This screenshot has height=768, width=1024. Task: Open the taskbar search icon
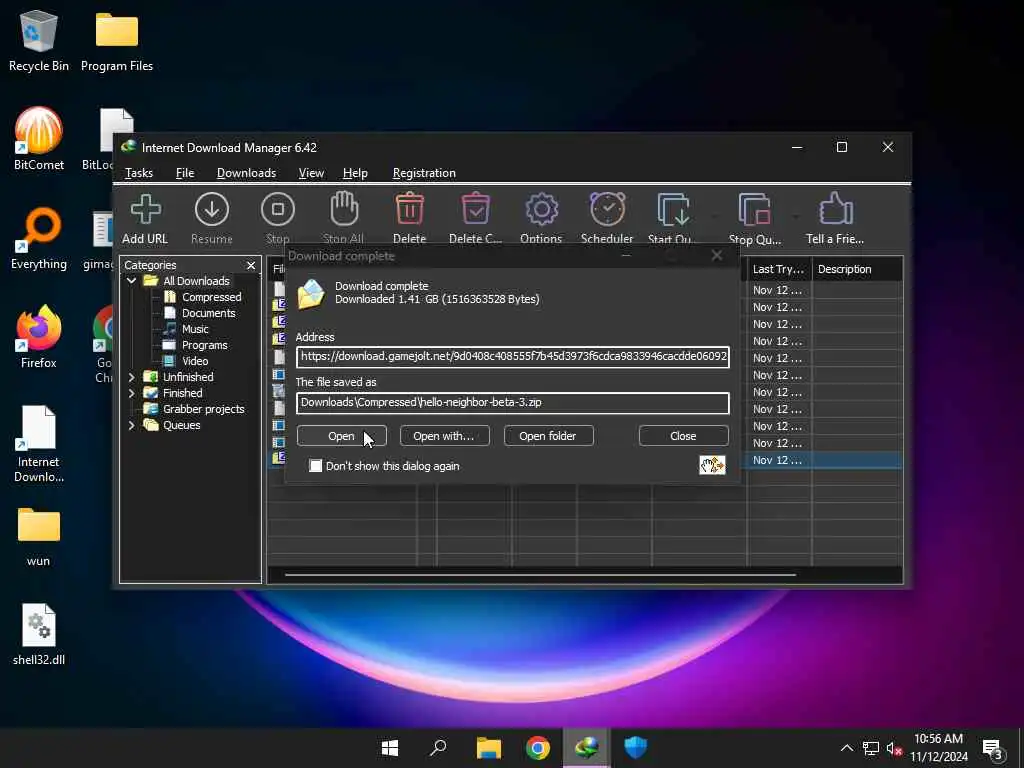[438, 748]
